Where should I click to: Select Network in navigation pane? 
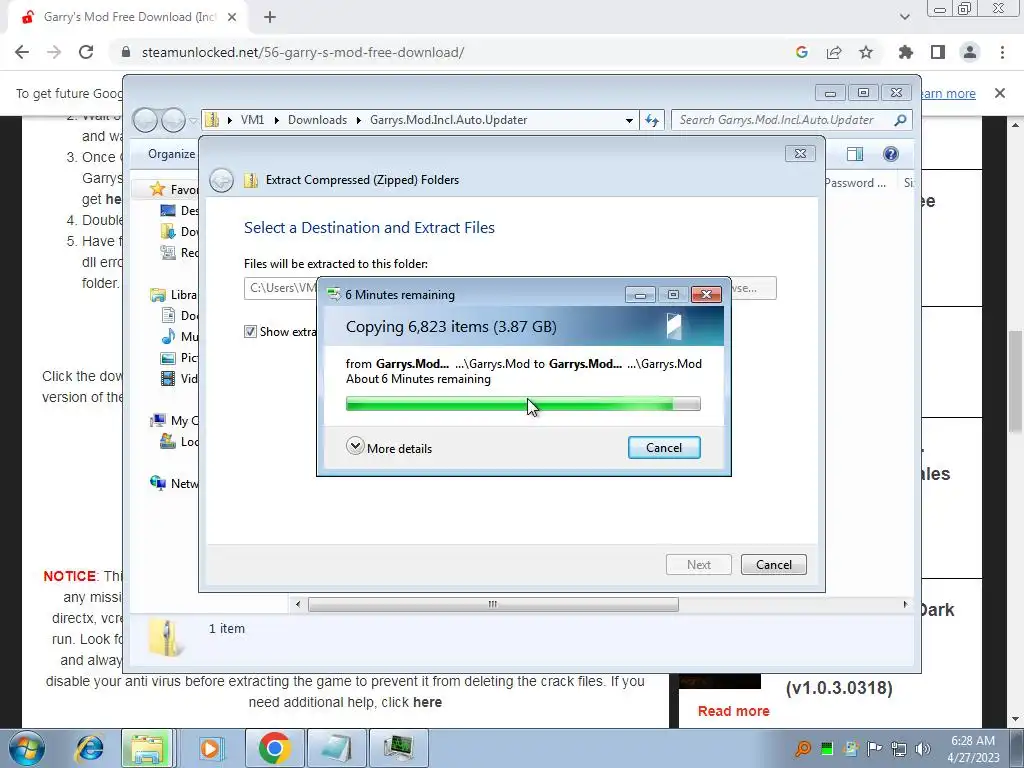174,483
